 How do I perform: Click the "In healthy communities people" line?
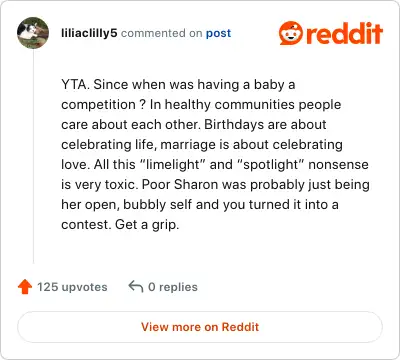click(x=245, y=105)
